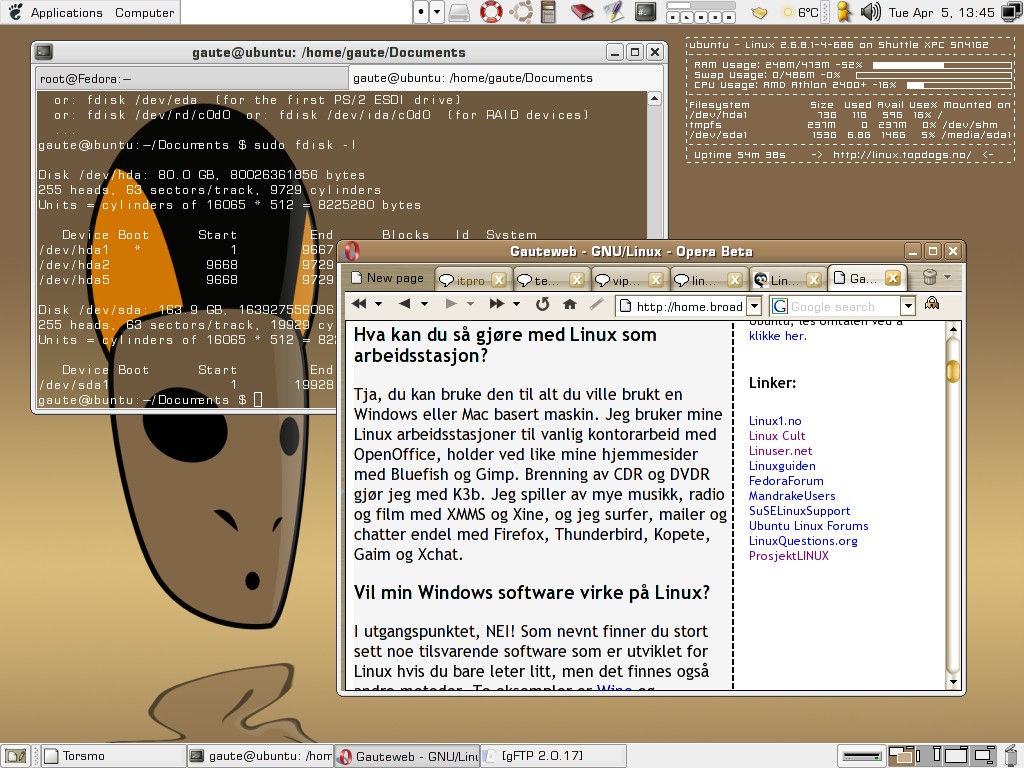Screen dimensions: 1024x768
Task: Switch to the workspace with the wide window outline in bottom switcher
Action: pos(955,756)
